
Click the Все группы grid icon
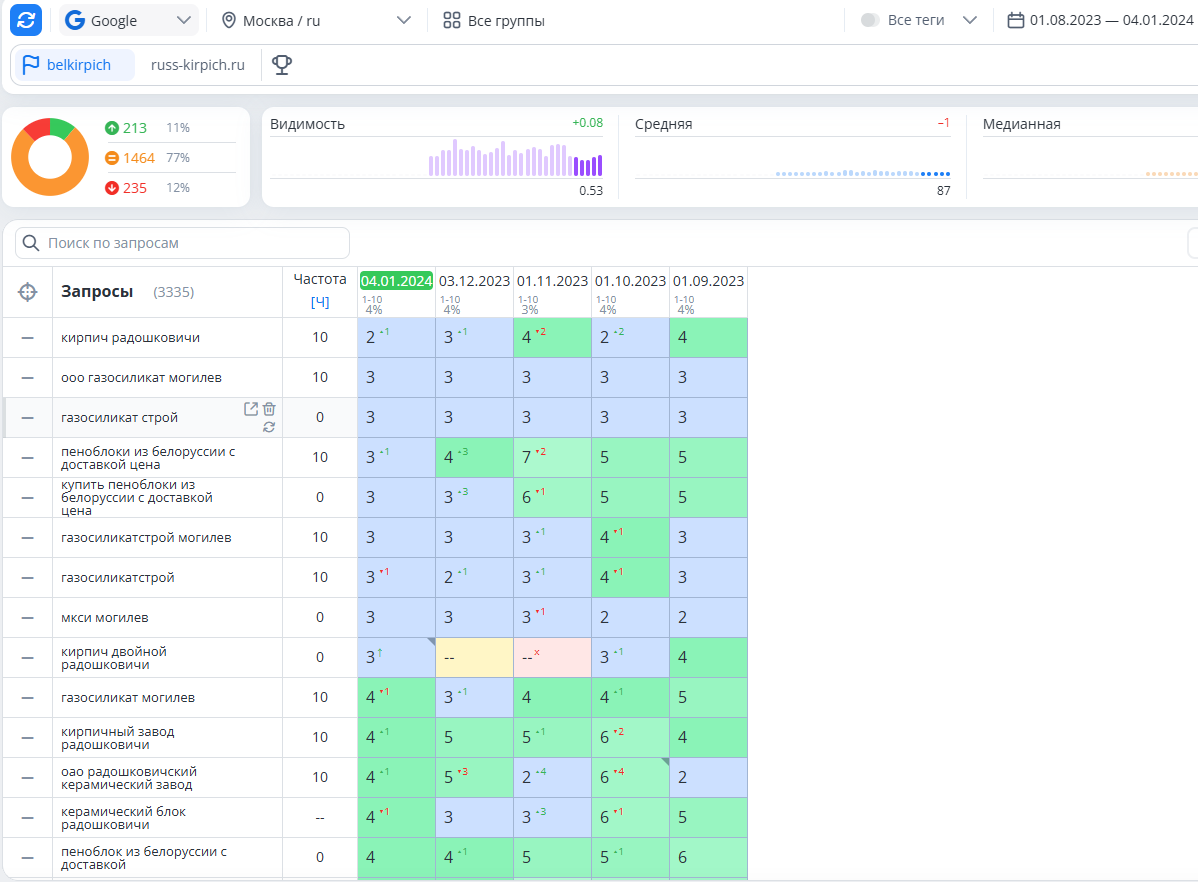(x=452, y=21)
